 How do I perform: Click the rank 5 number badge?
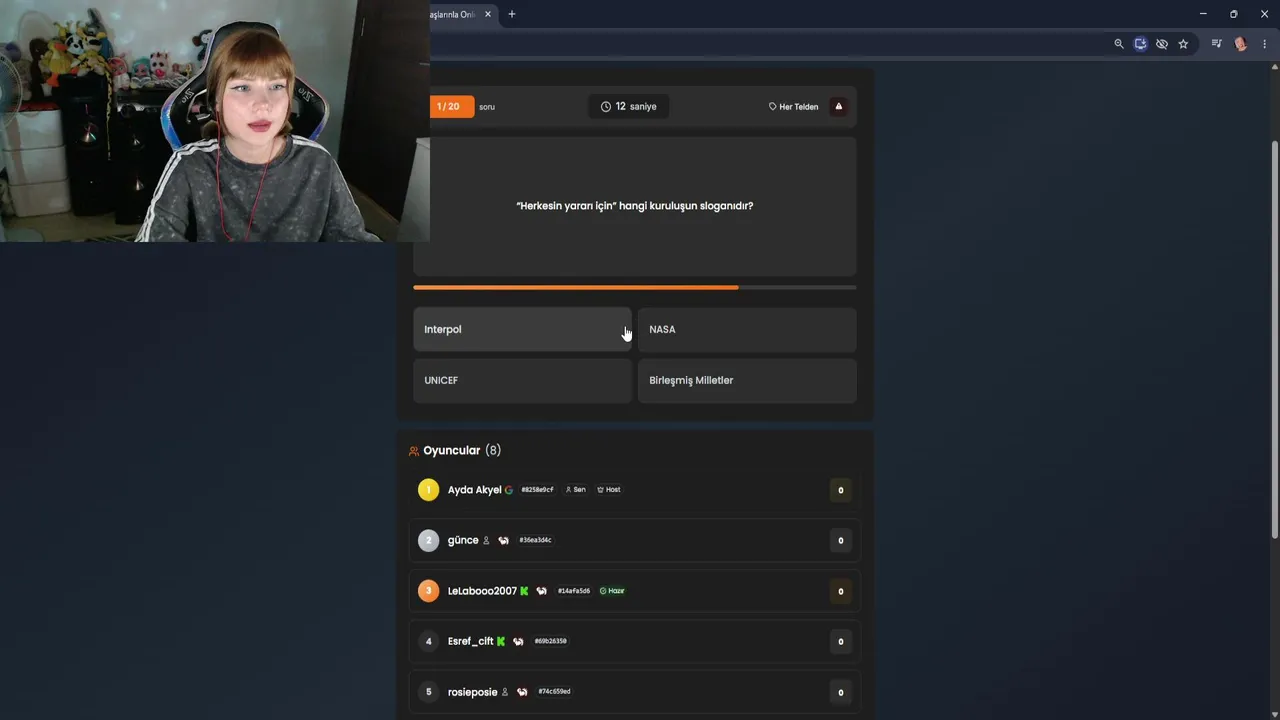[x=428, y=692]
